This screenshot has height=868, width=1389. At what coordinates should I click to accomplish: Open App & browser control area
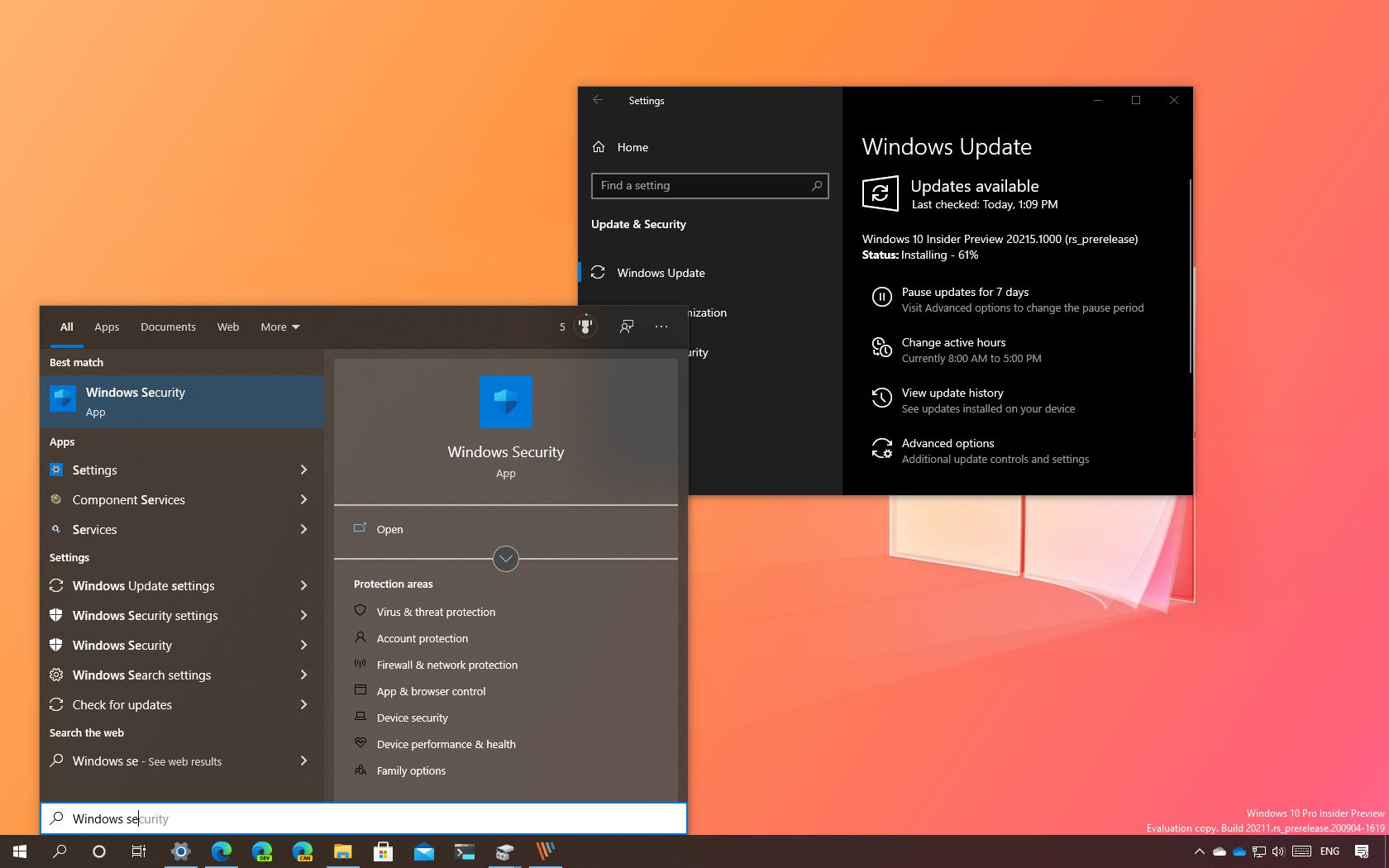pos(431,691)
